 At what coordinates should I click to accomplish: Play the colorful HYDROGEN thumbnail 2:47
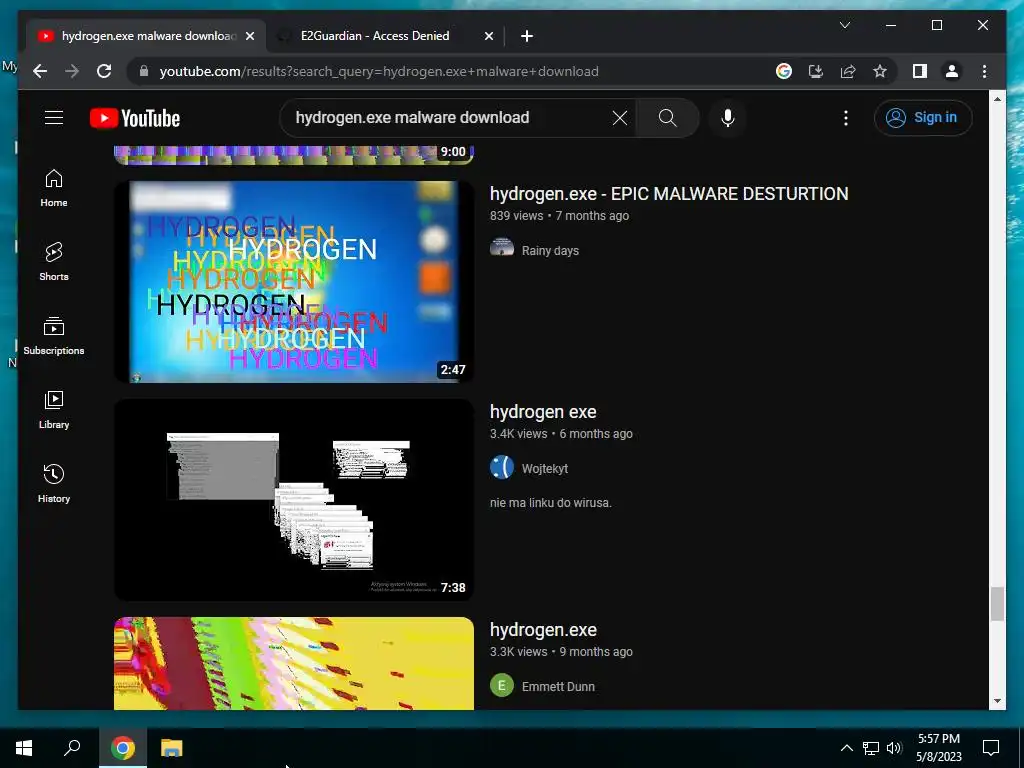point(294,281)
